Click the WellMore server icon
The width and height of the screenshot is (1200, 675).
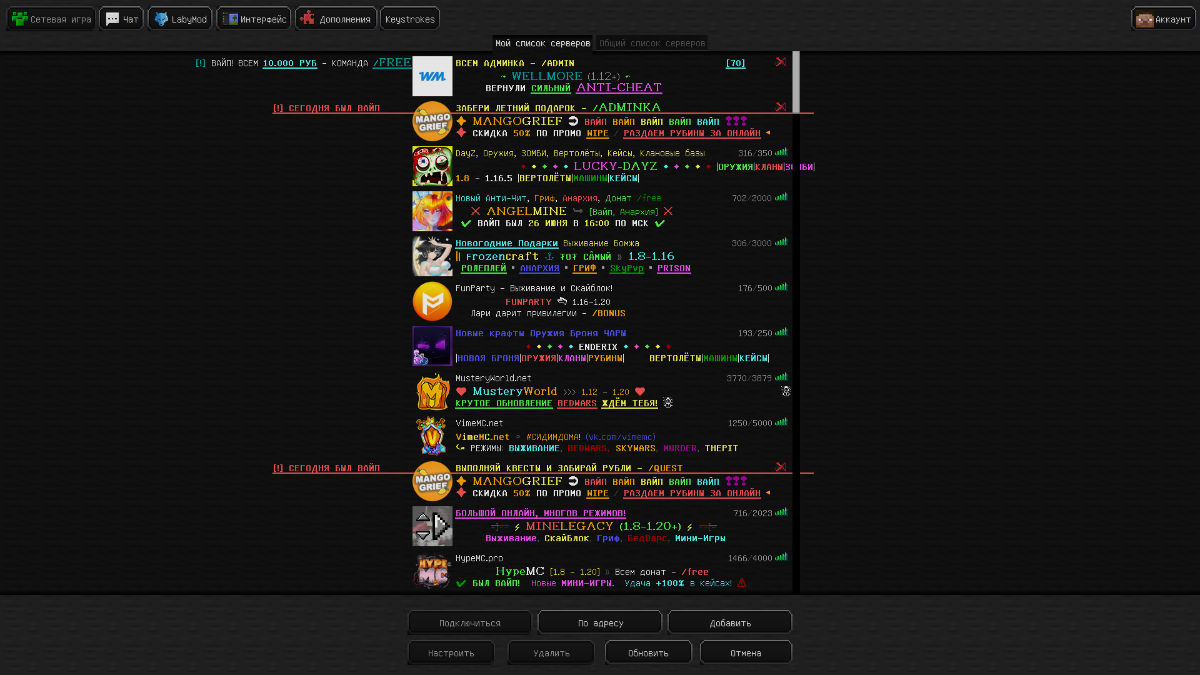click(x=432, y=76)
